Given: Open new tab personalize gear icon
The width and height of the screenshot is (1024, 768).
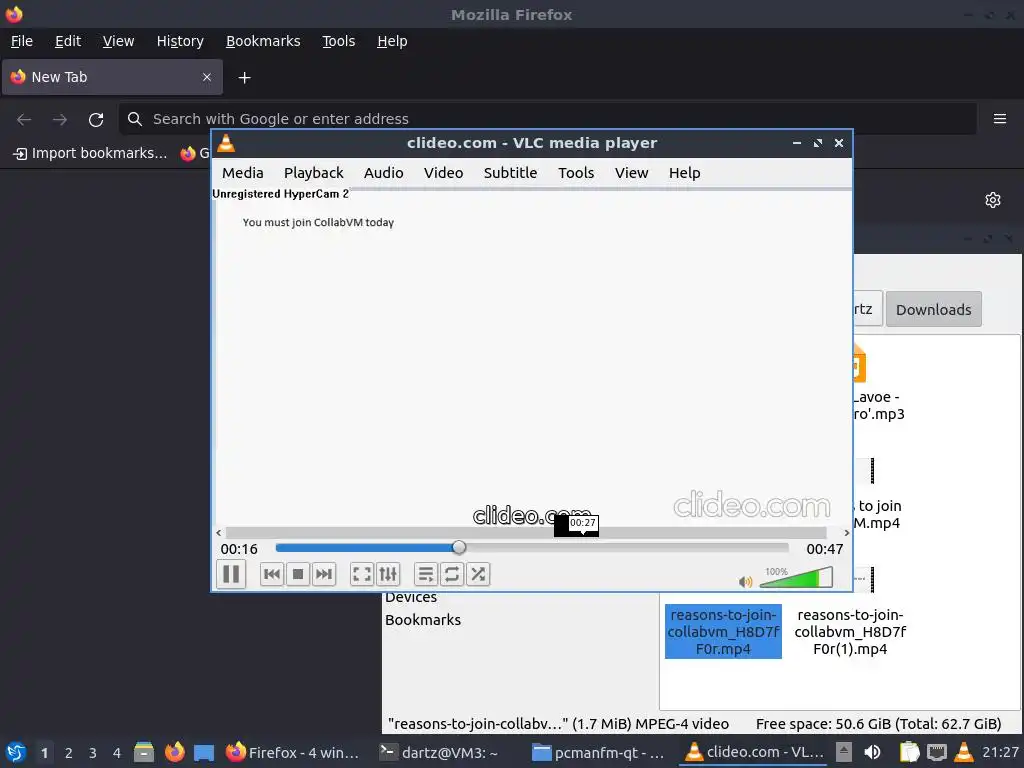Looking at the screenshot, I should pyautogui.click(x=993, y=200).
